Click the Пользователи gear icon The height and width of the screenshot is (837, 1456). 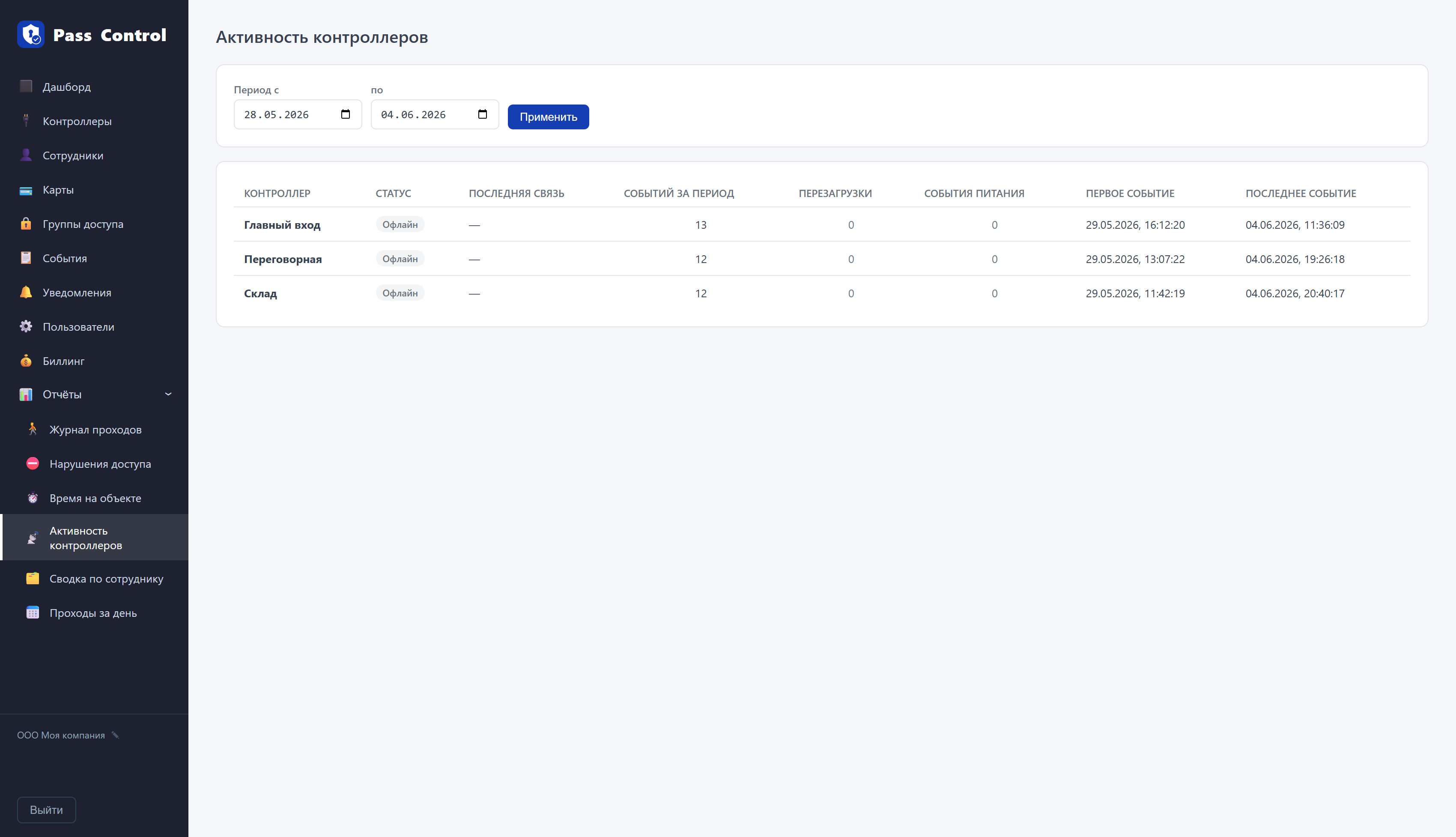[26, 326]
